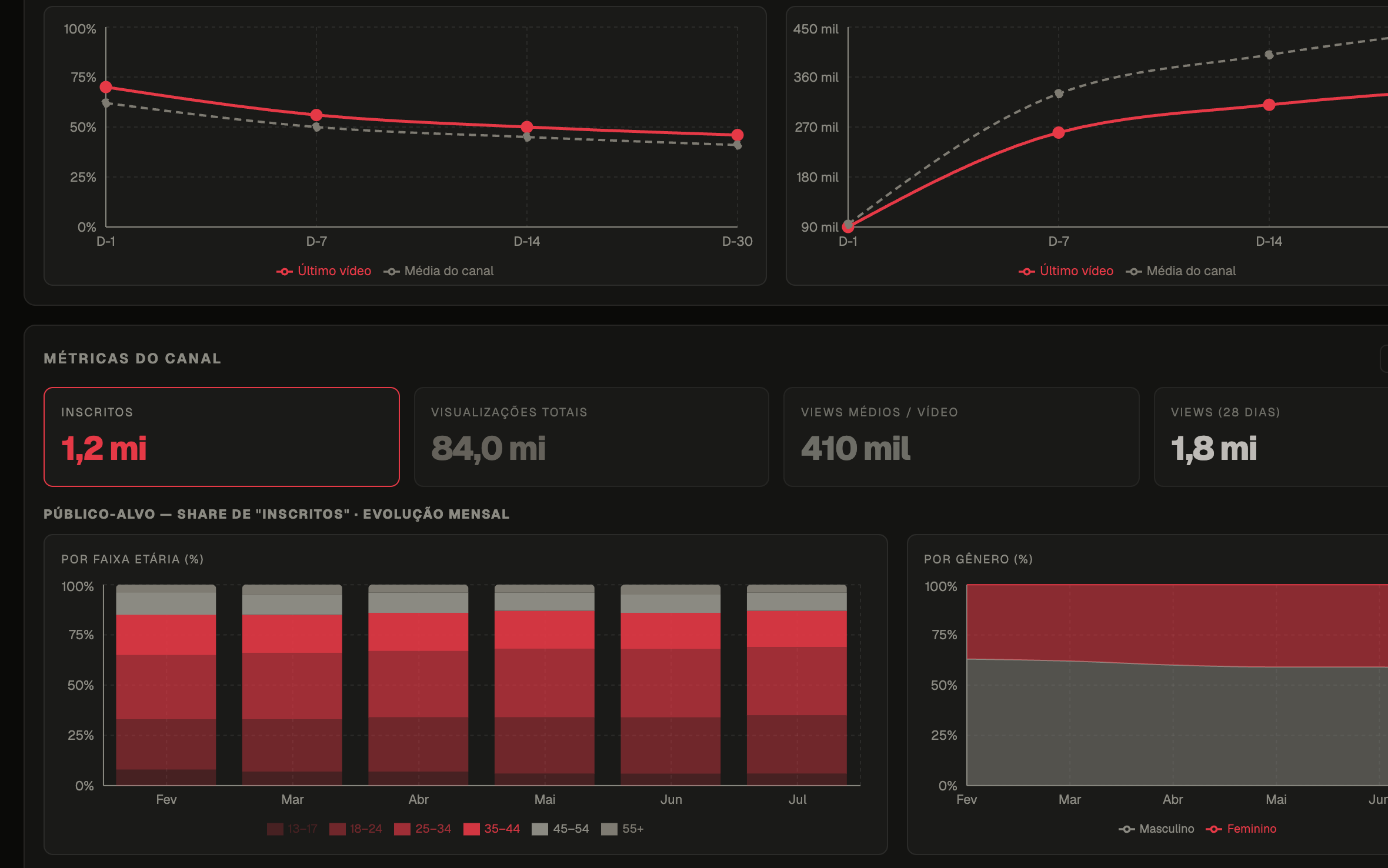The image size is (1388, 868).
Task: Click the red D-14 point on views chart
Action: 1269,105
